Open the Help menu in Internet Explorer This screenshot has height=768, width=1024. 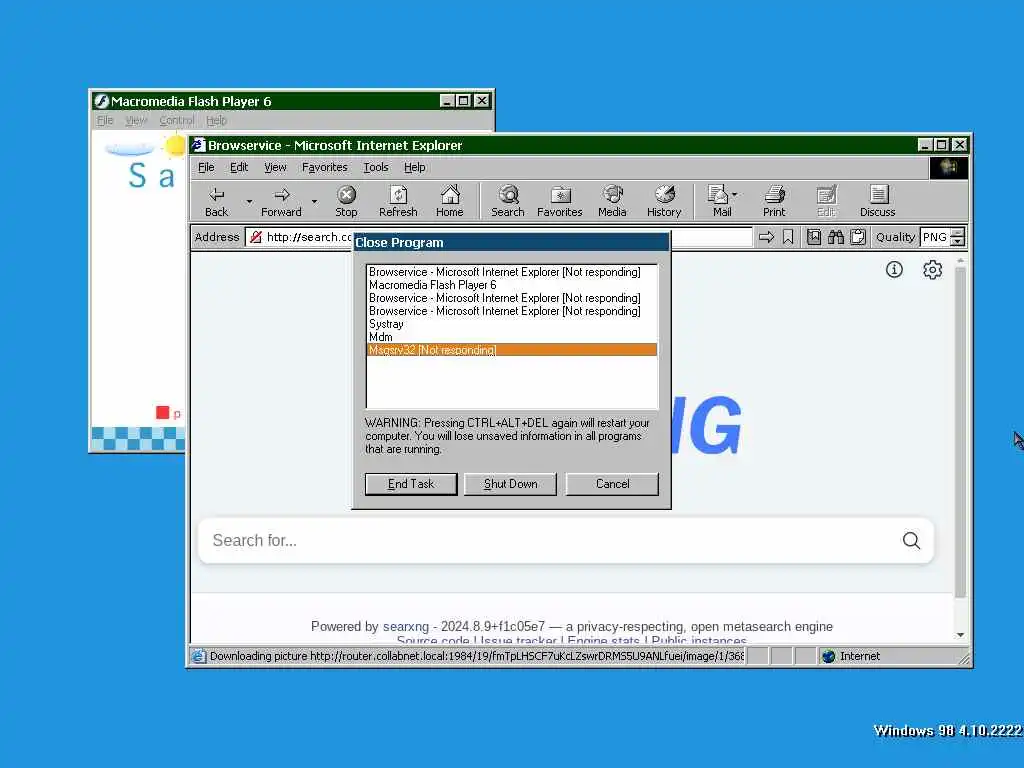click(x=414, y=167)
